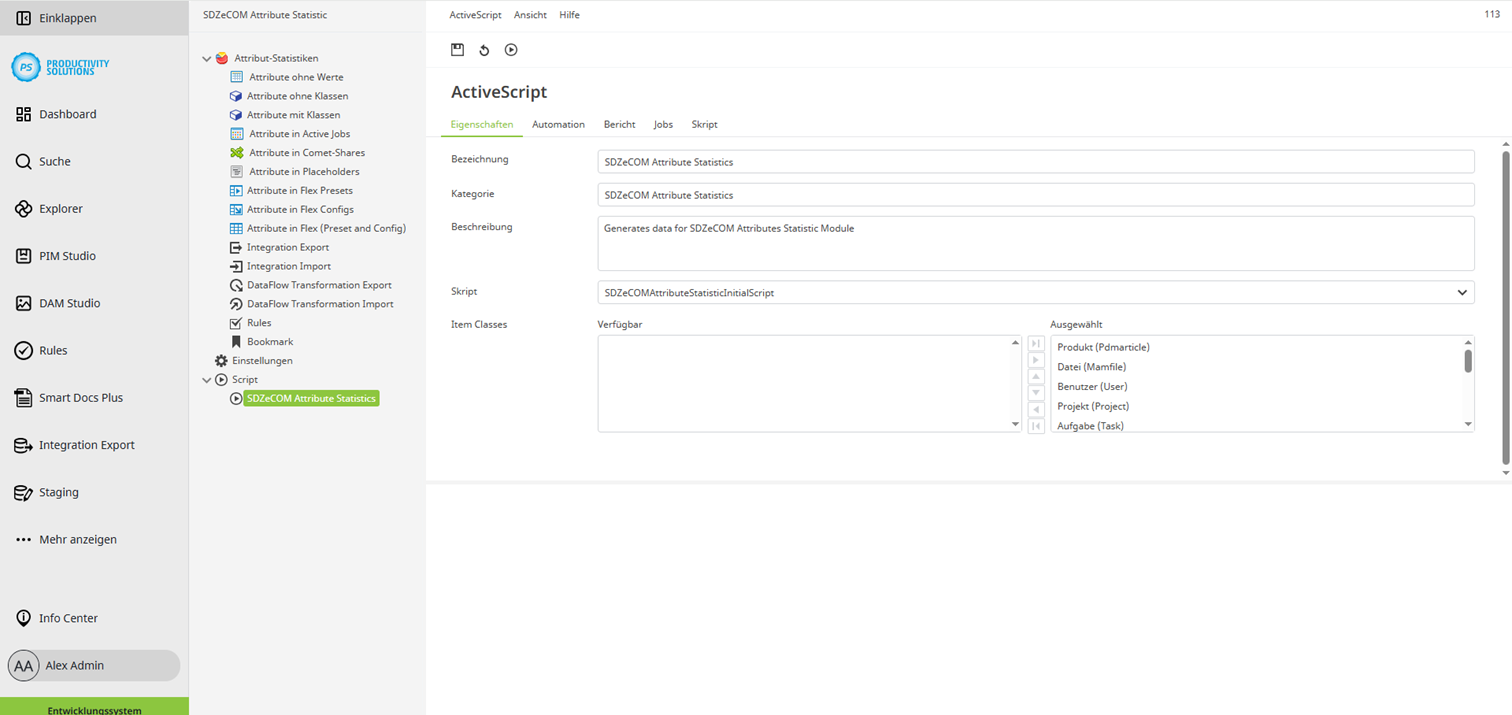Click the save icon in the toolbar
This screenshot has height=715, width=1512.
(457, 50)
